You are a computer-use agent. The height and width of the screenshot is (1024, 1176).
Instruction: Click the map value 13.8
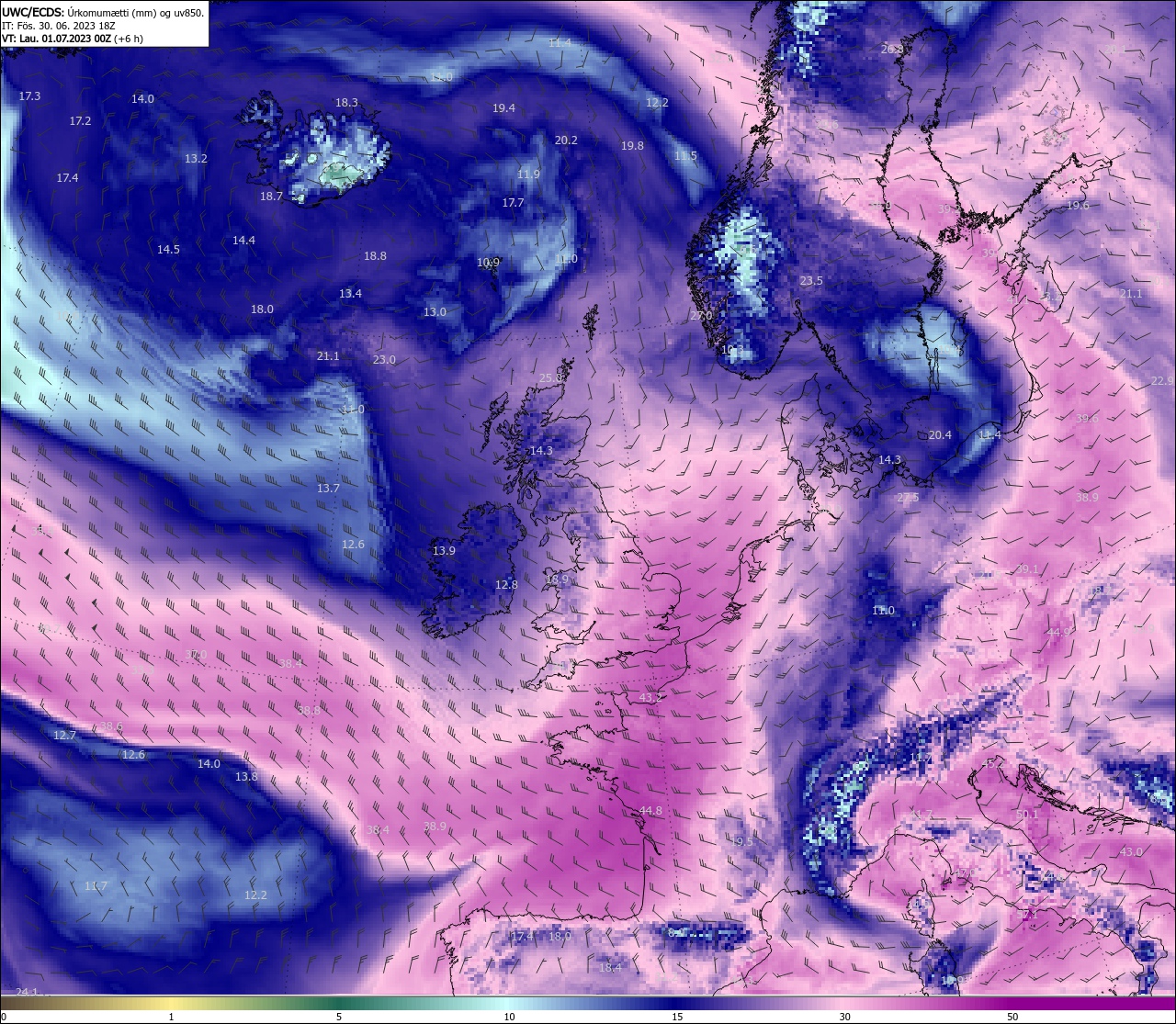coord(246,777)
